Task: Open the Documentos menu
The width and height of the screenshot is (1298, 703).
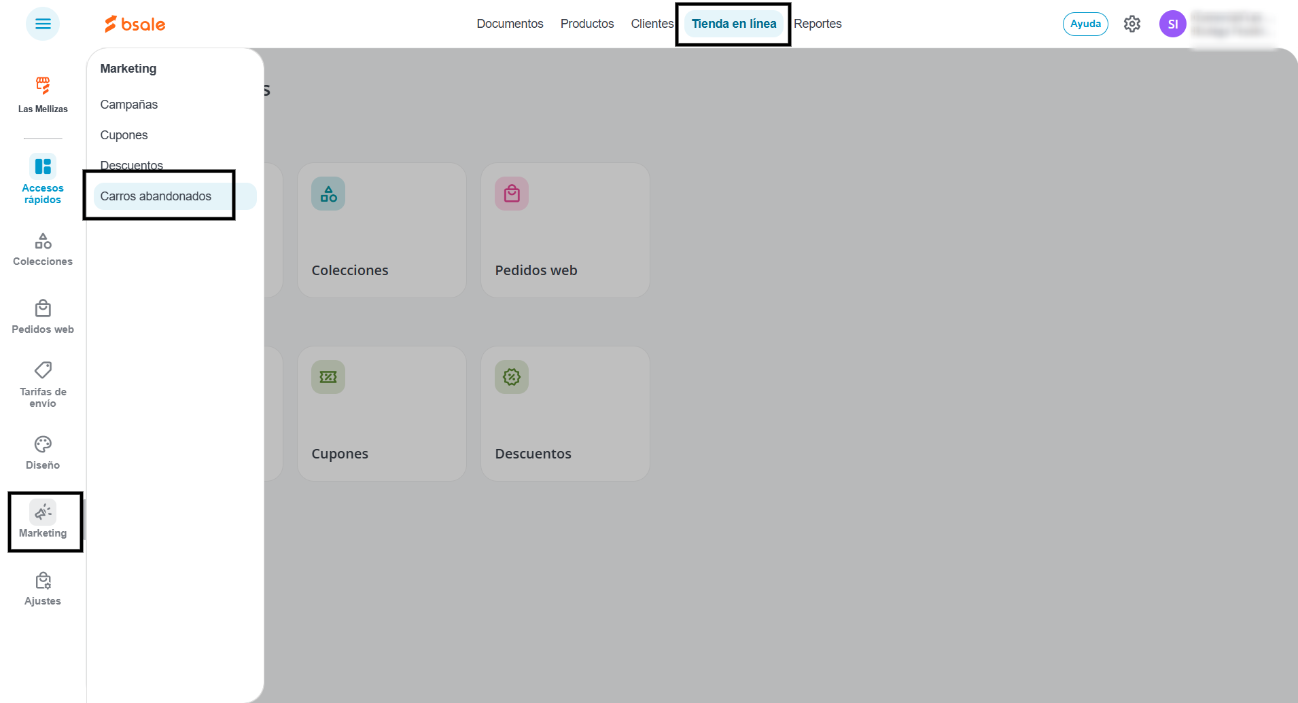Action: pyautogui.click(x=510, y=24)
